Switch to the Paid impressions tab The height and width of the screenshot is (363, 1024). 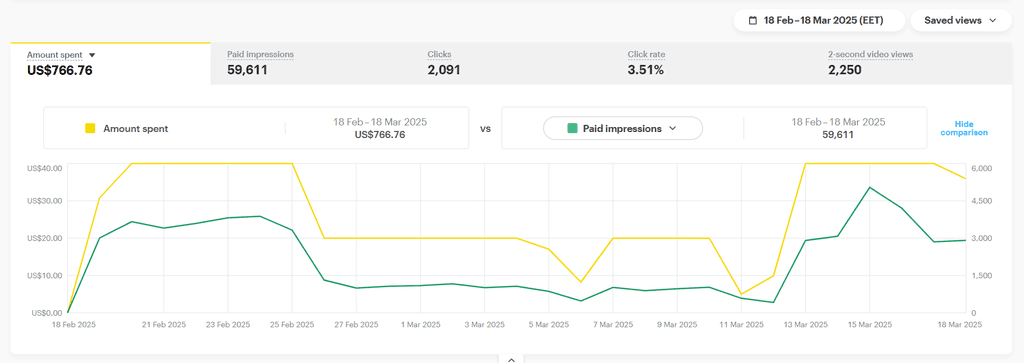(310, 63)
